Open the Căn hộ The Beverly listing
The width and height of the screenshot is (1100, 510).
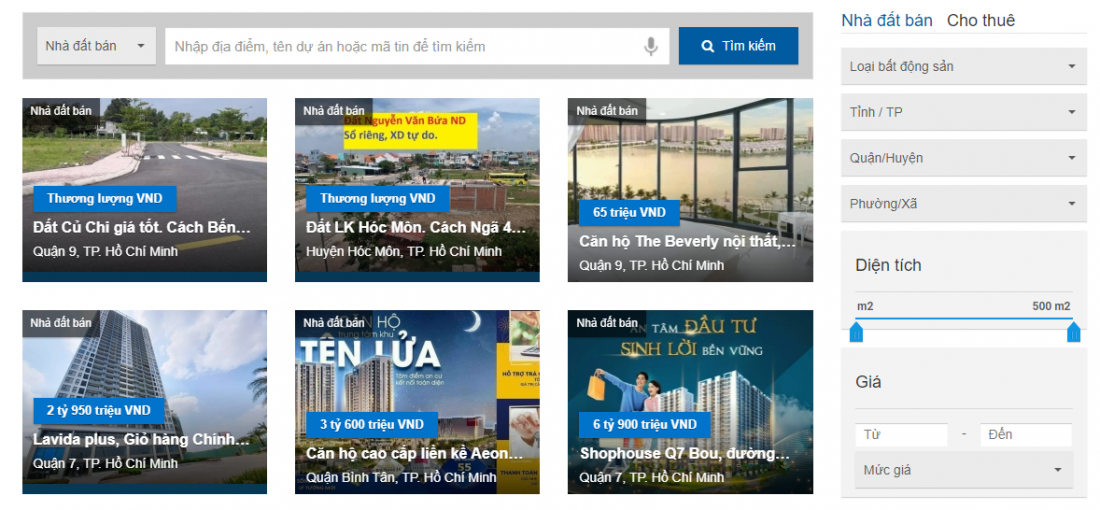point(688,241)
